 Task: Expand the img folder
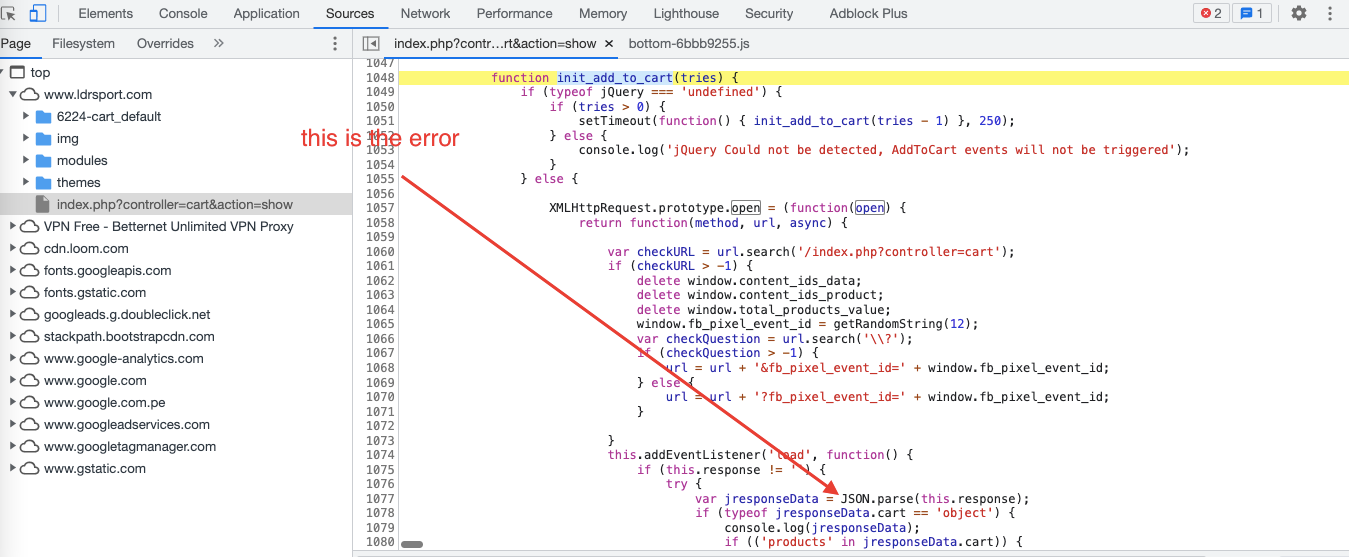coord(27,138)
